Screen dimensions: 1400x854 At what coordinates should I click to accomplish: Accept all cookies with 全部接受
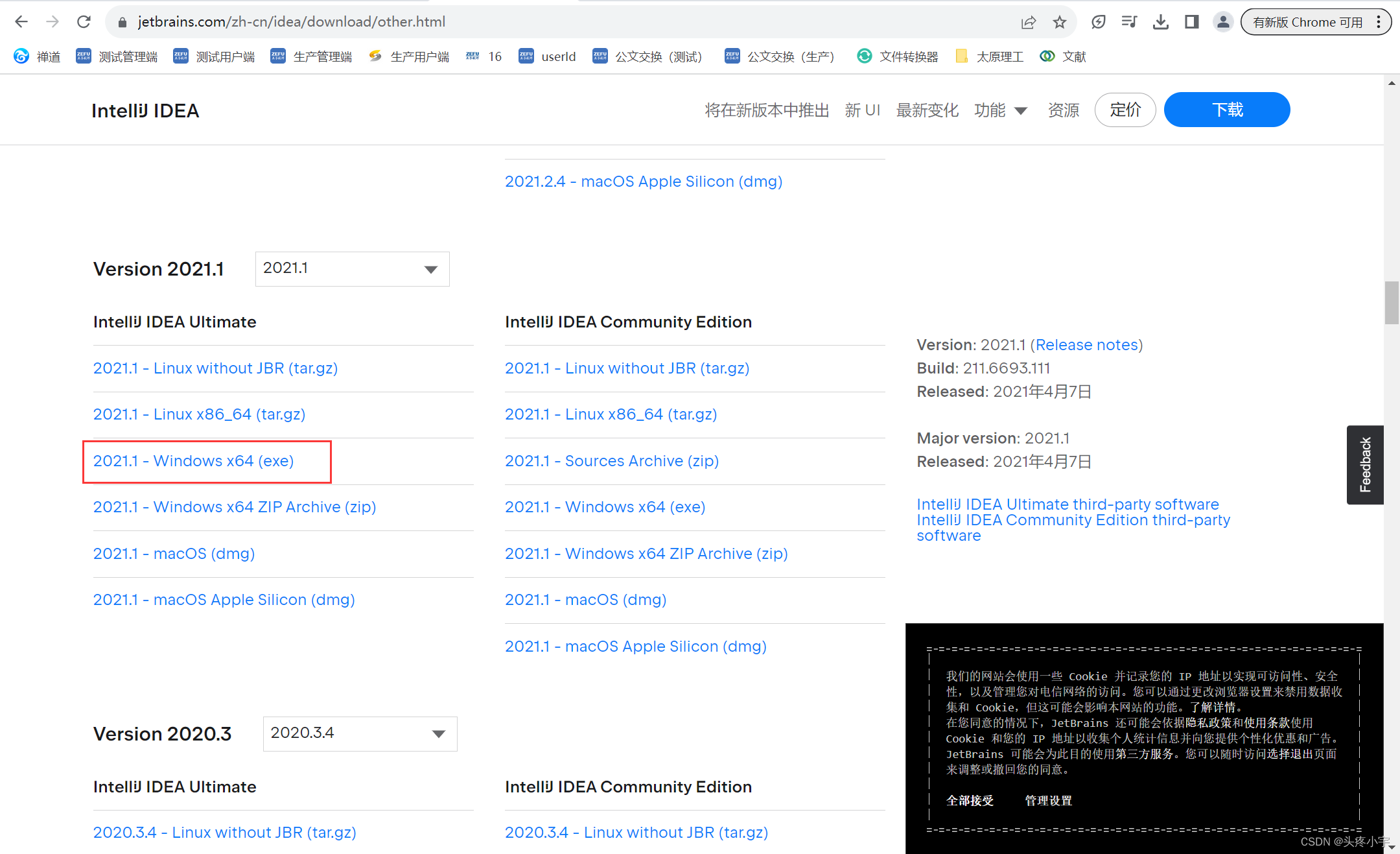click(x=970, y=801)
